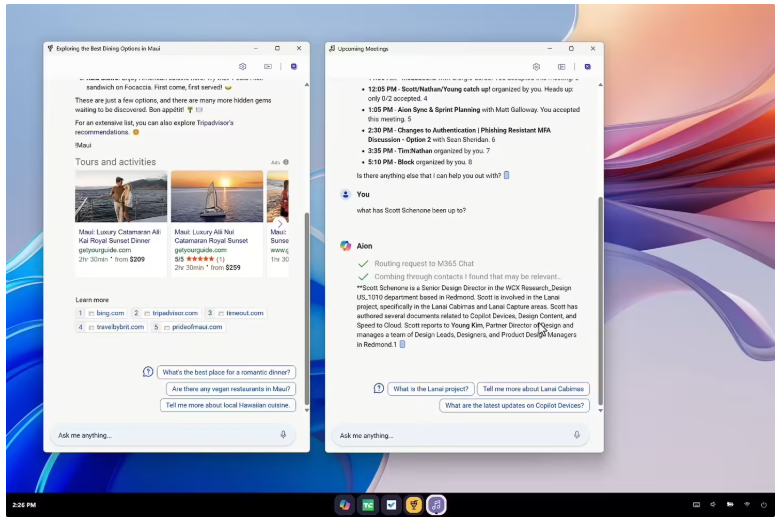The image size is (782, 522).
Task: Click power icon in system tray
Action: (764, 505)
